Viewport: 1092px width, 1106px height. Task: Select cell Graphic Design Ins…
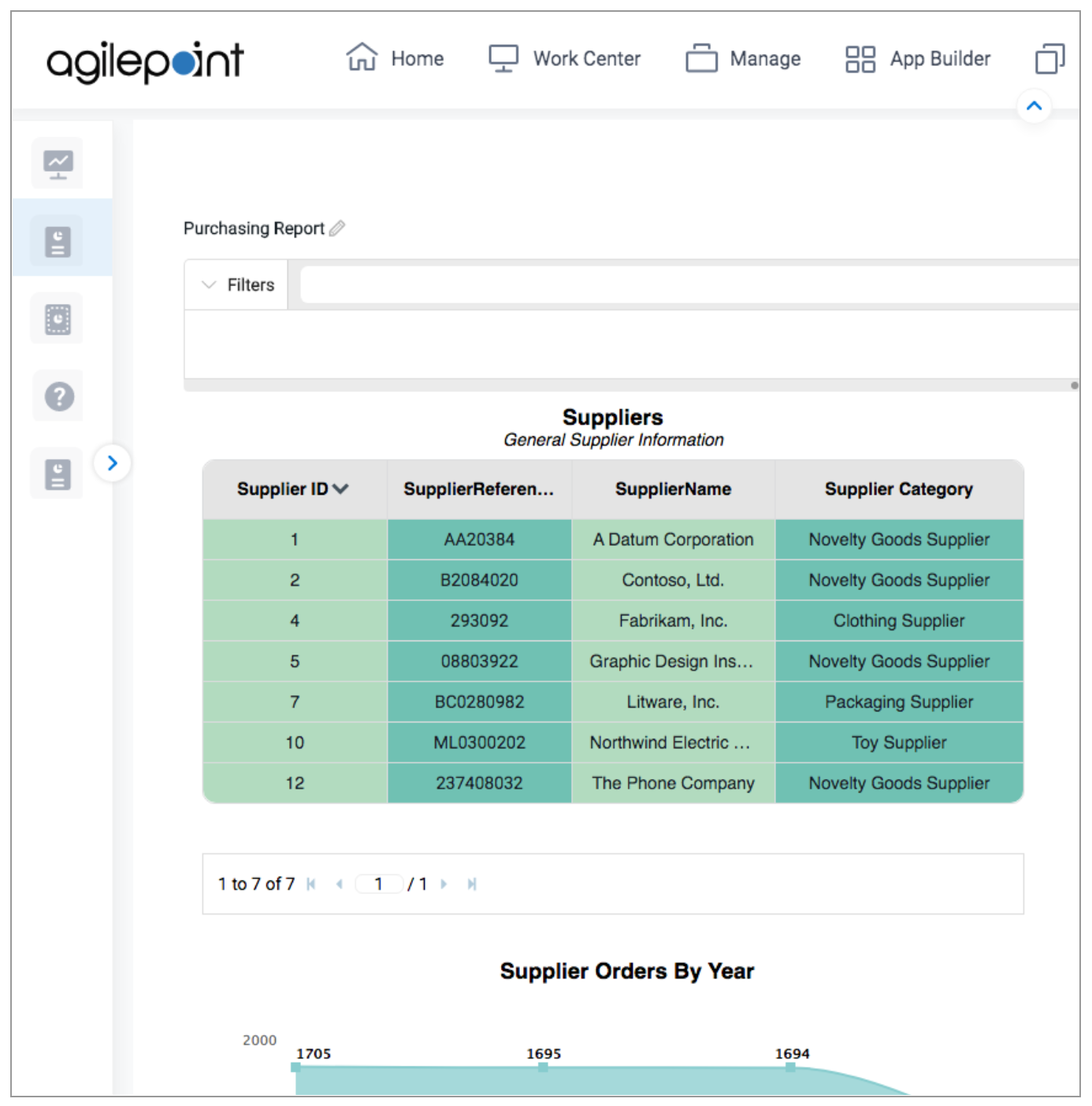[x=674, y=662]
